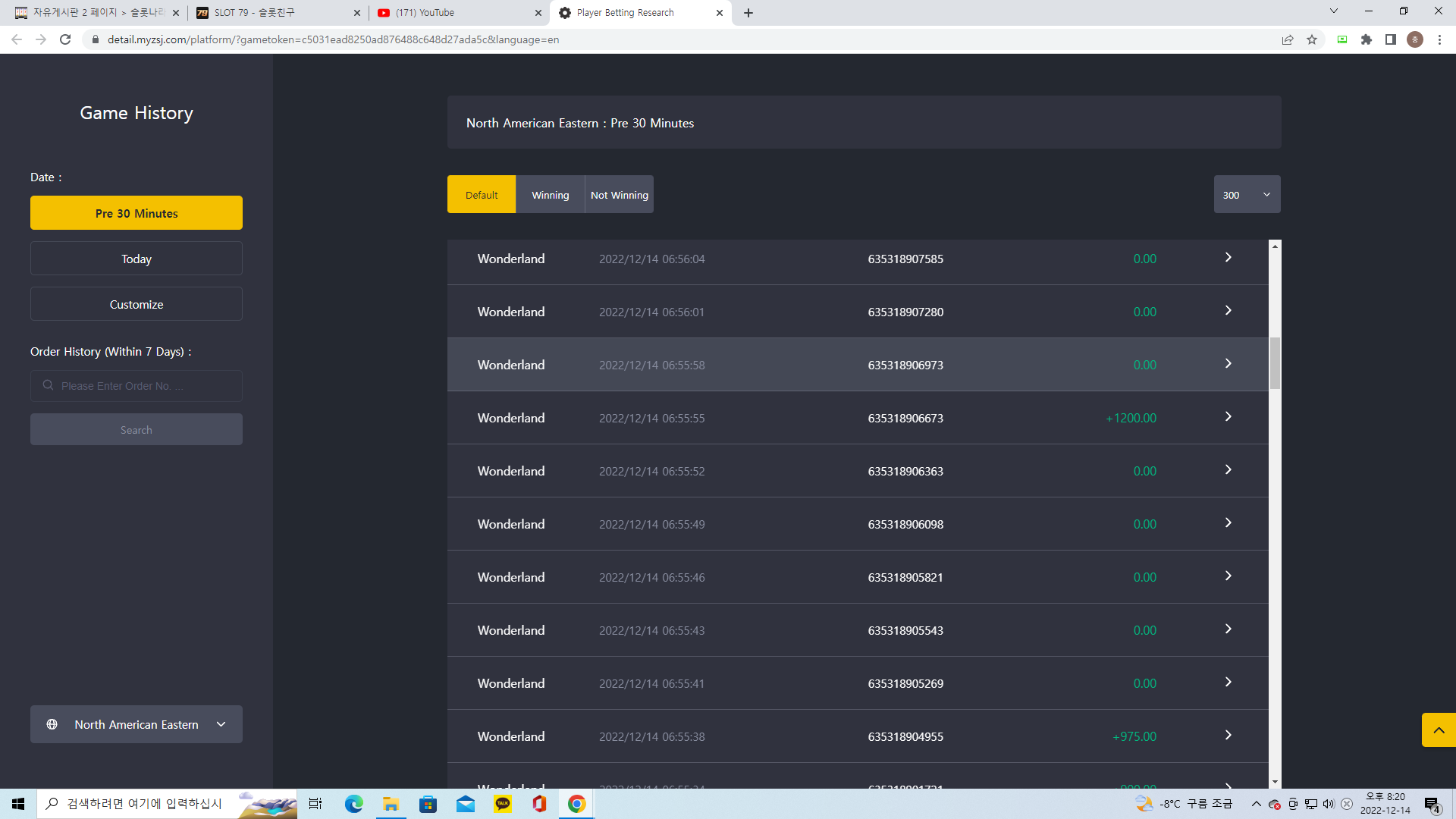This screenshot has width=1456, height=819.
Task: Go back in browser history
Action: point(17,39)
